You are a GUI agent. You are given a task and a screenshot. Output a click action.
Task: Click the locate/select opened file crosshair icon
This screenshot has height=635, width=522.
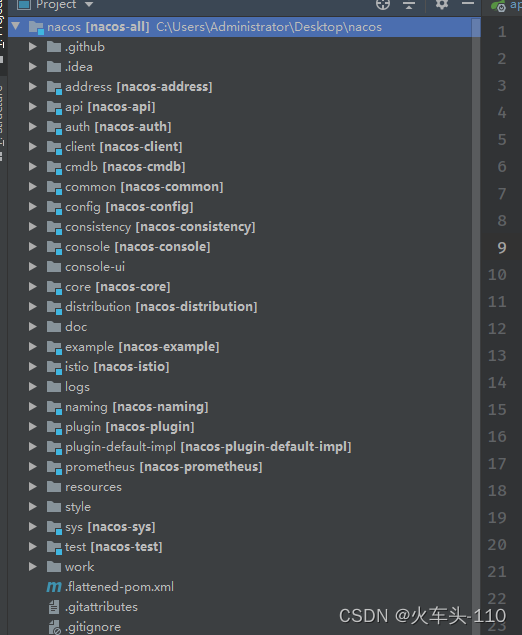(x=383, y=4)
